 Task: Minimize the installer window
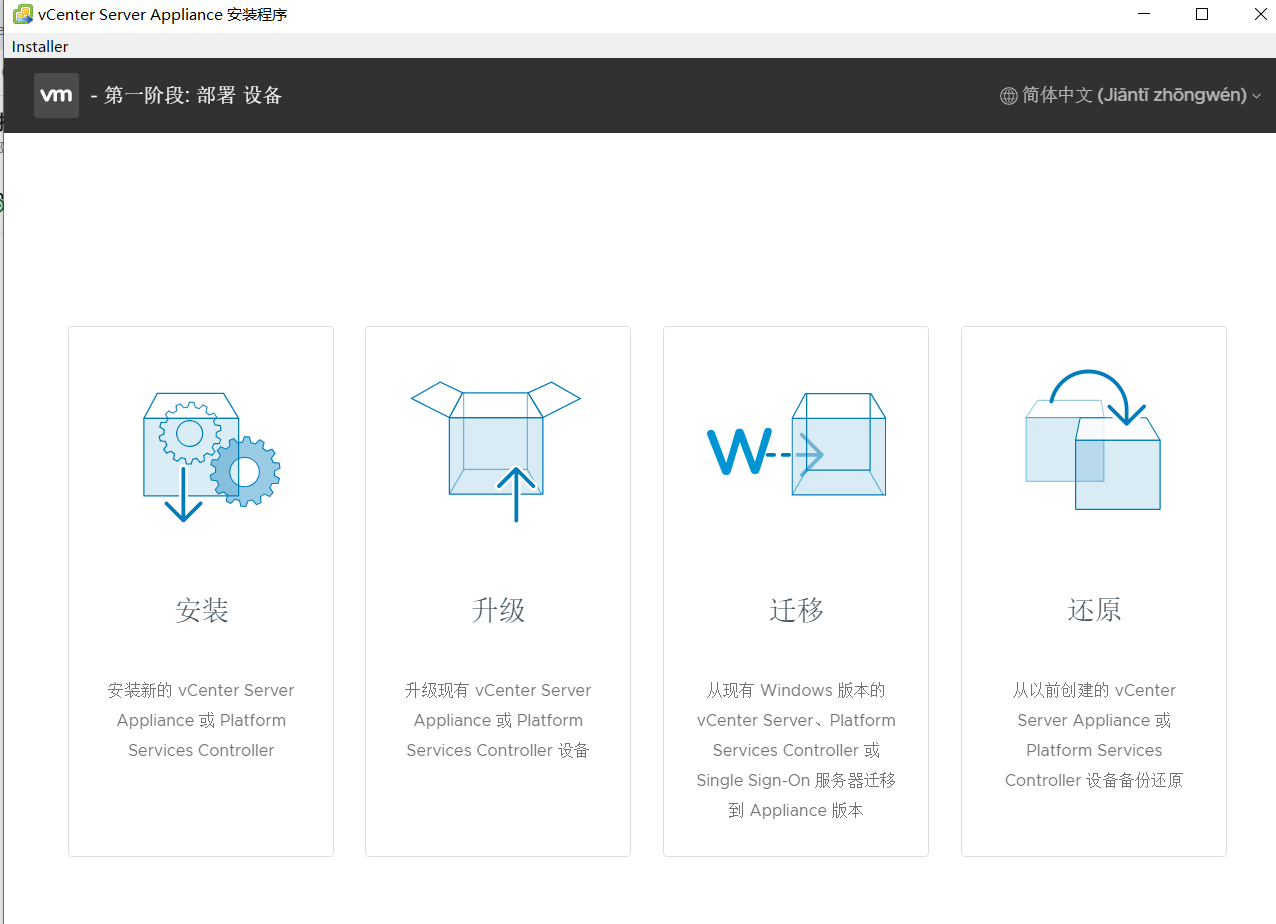1143,14
